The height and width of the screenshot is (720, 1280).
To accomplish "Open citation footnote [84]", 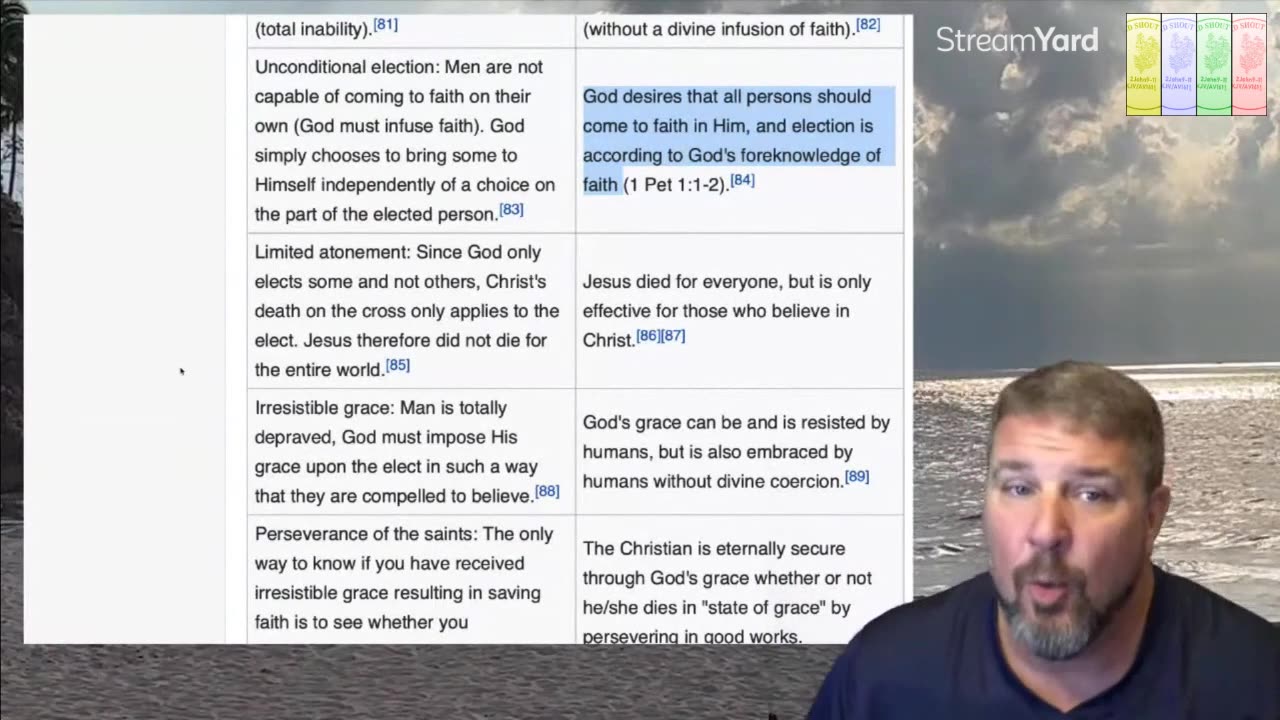I will (x=742, y=181).
